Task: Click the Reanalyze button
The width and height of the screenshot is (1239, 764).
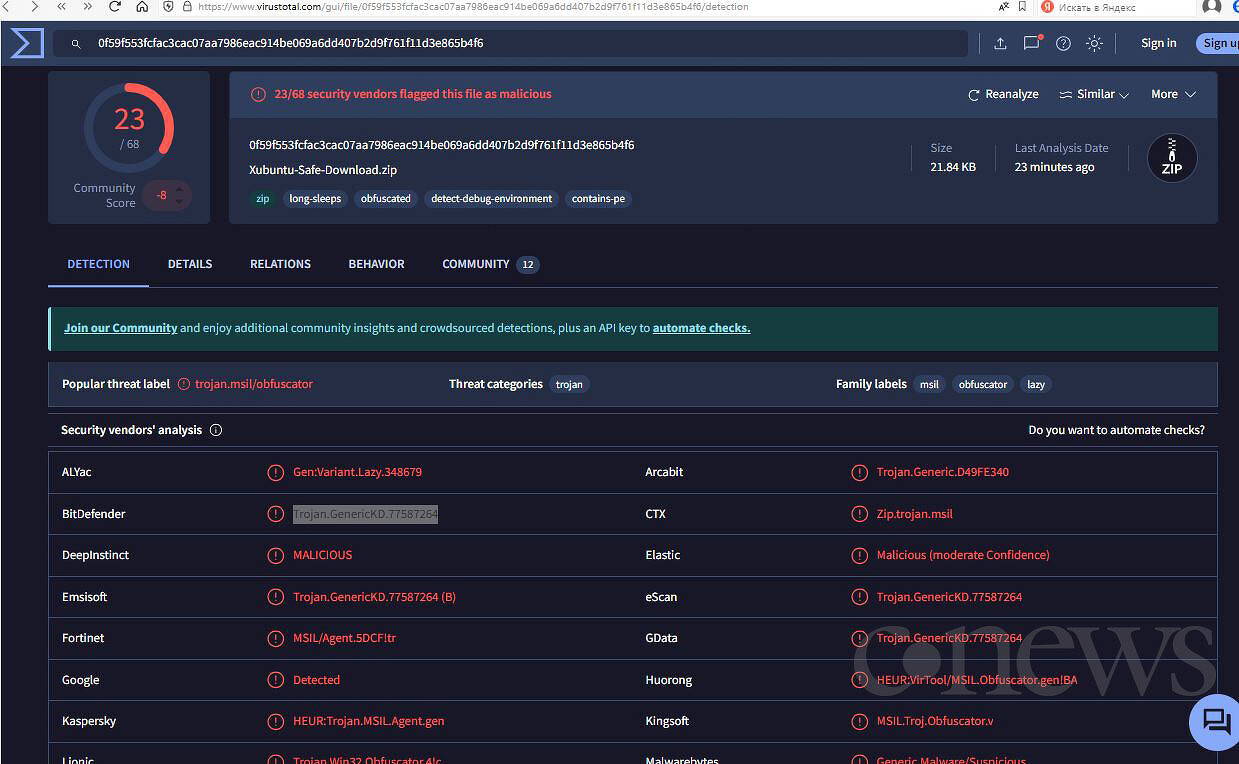Action: coord(1003,94)
